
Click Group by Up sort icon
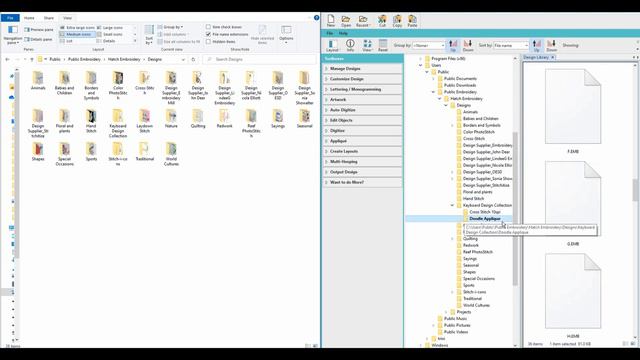453,44
